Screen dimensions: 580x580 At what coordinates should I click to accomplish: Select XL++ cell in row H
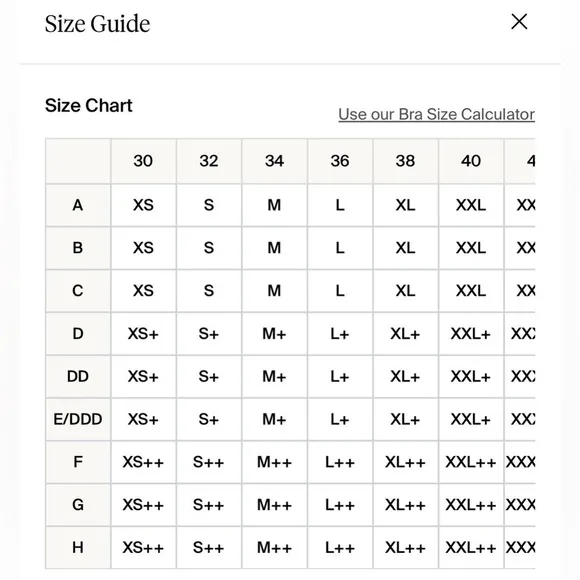click(405, 548)
